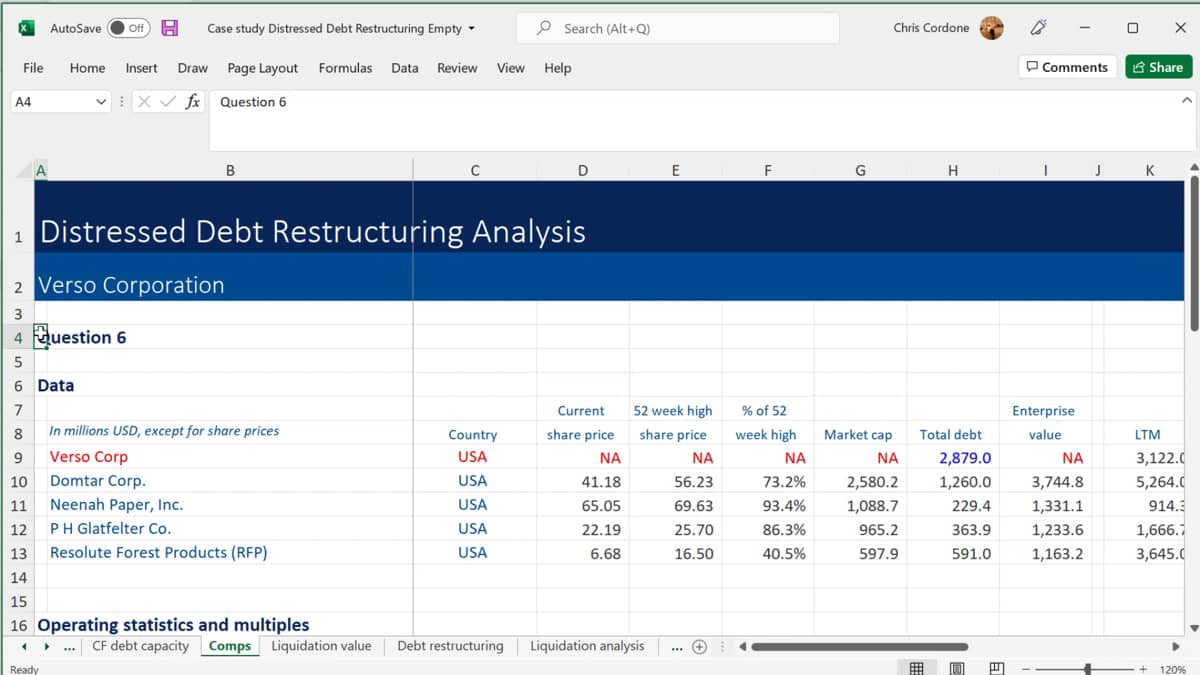Click the pen coming-soon features icon
This screenshot has height=675, width=1200.
click(1038, 28)
